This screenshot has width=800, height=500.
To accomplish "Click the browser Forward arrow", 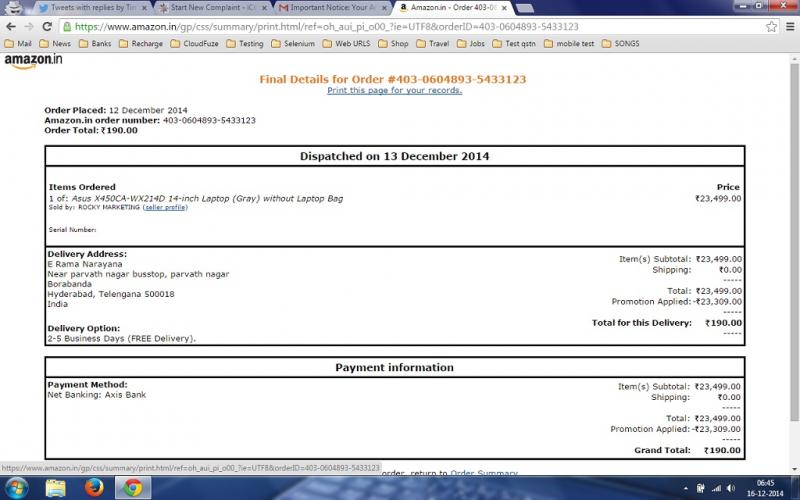I will (29, 27).
